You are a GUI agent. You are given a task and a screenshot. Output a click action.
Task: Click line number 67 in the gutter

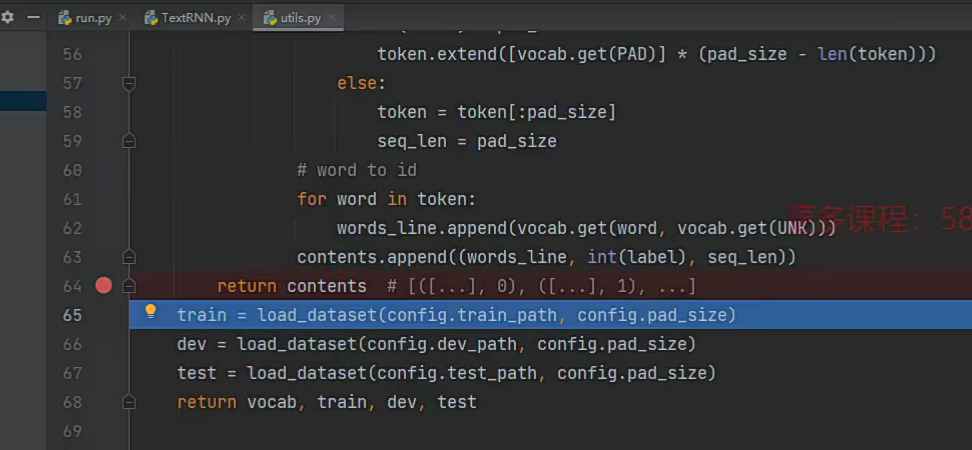pyautogui.click(x=71, y=373)
